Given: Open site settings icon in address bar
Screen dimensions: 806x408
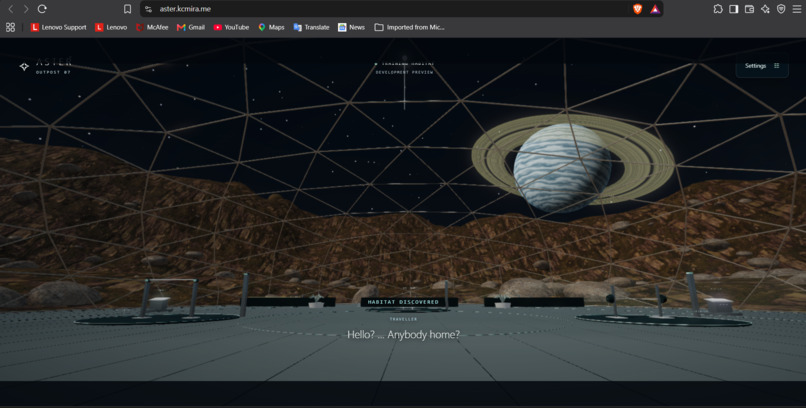Looking at the screenshot, I should [x=149, y=9].
